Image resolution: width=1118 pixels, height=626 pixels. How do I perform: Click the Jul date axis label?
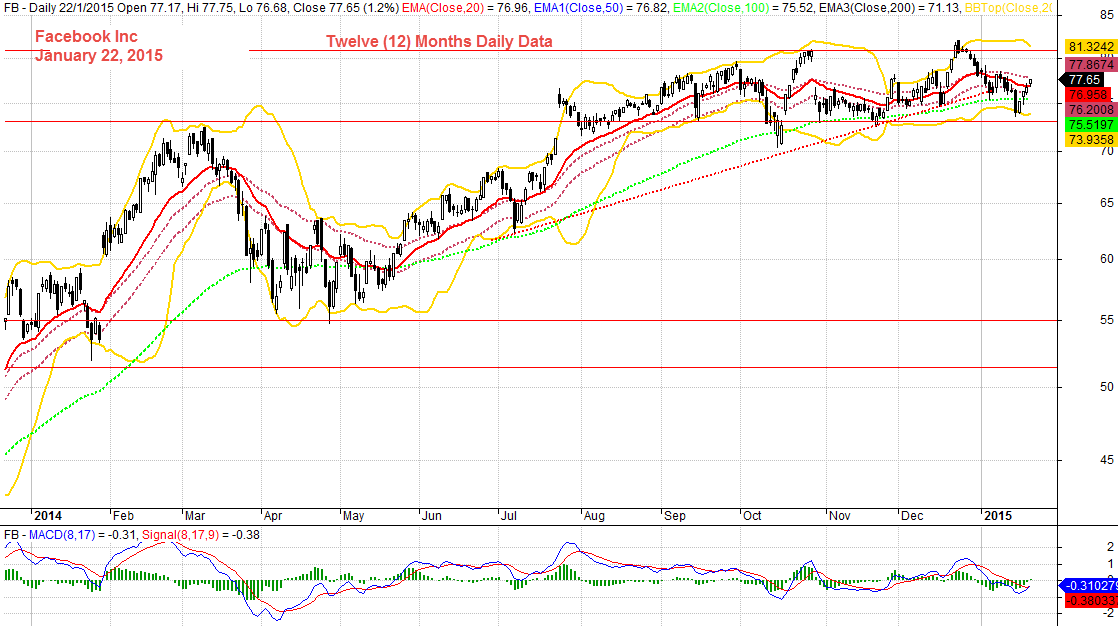pos(508,515)
